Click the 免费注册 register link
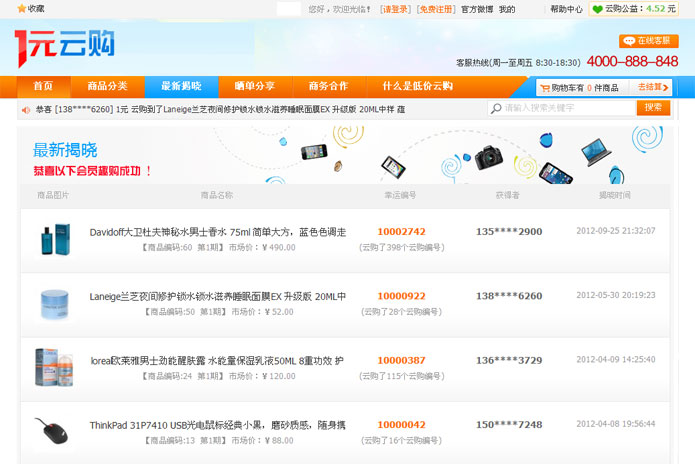Screen dimensions: 695x464 click(436, 9)
